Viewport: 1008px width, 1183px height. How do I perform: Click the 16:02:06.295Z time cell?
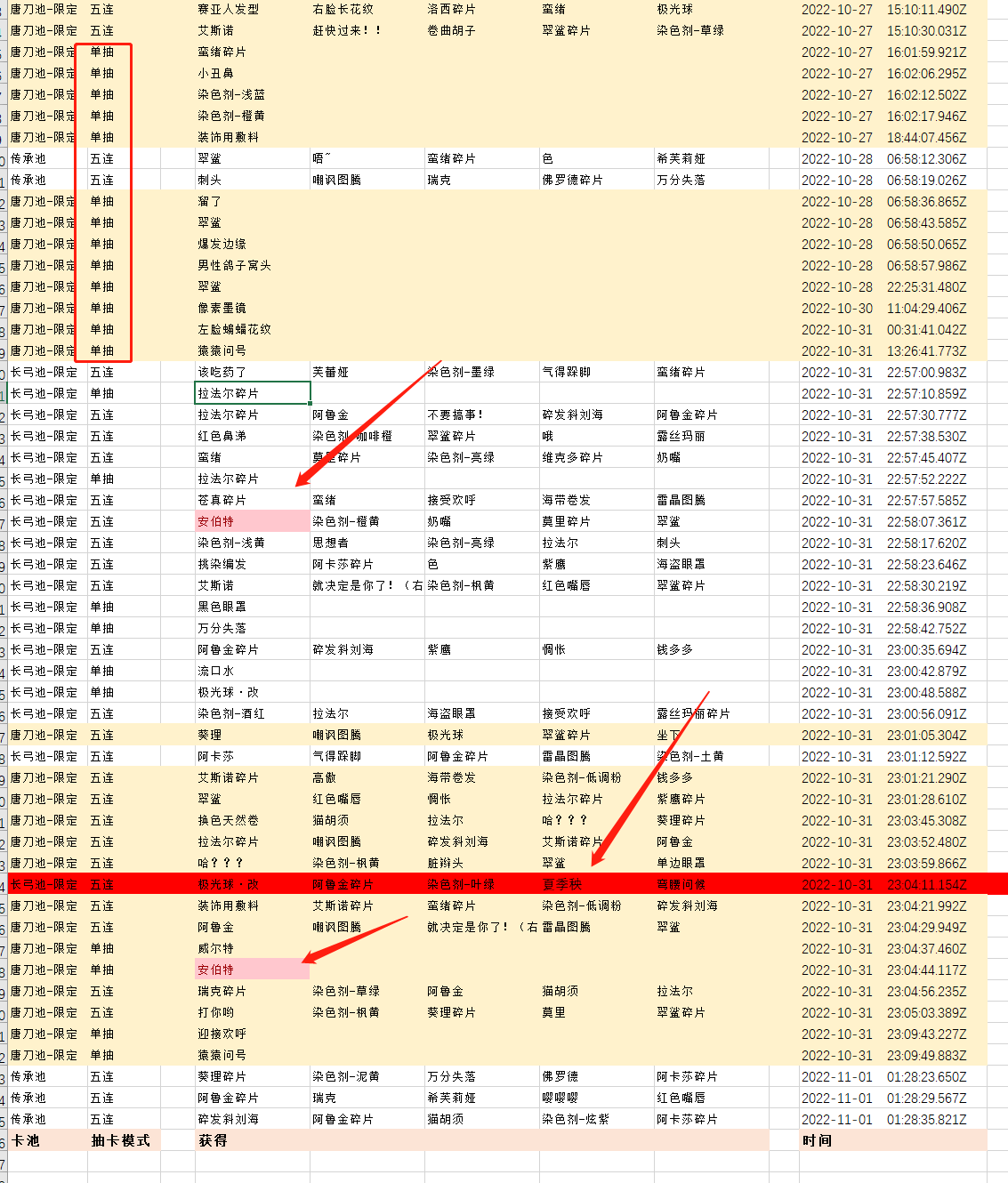926,73
